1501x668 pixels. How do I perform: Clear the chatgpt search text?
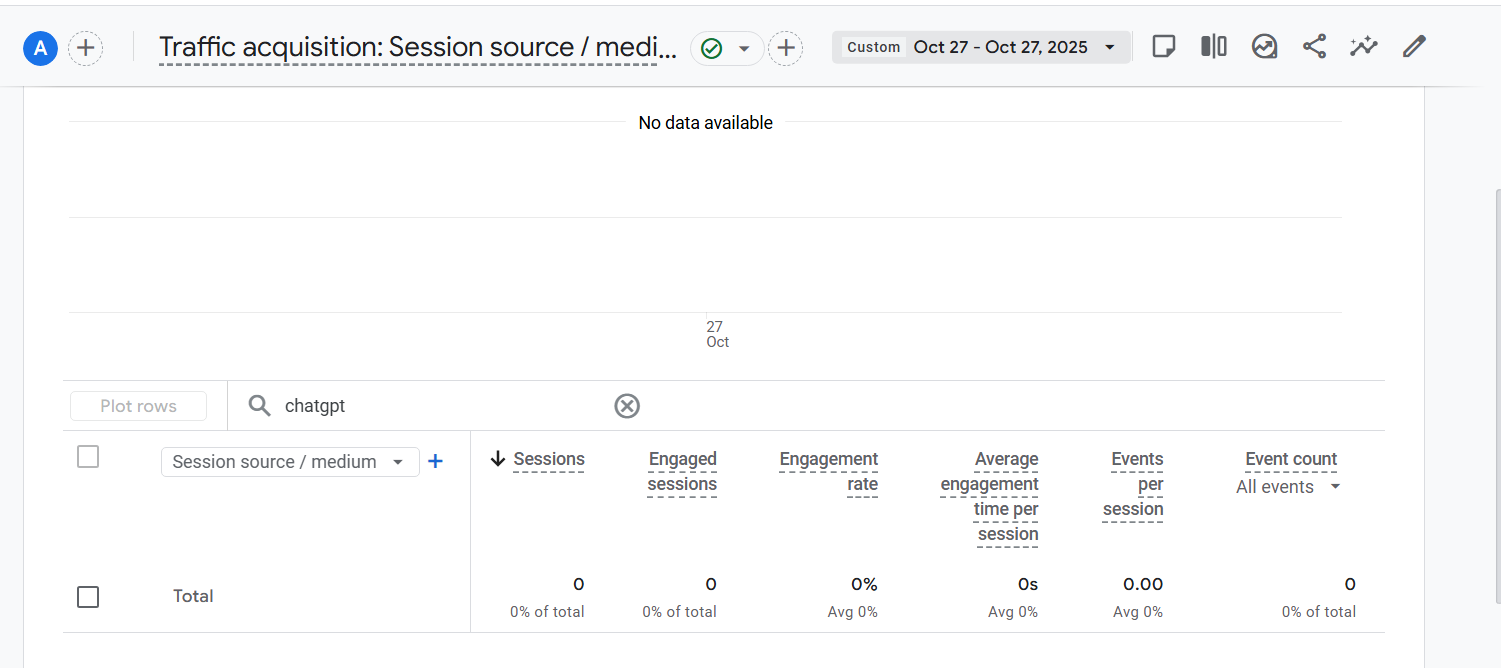click(627, 406)
